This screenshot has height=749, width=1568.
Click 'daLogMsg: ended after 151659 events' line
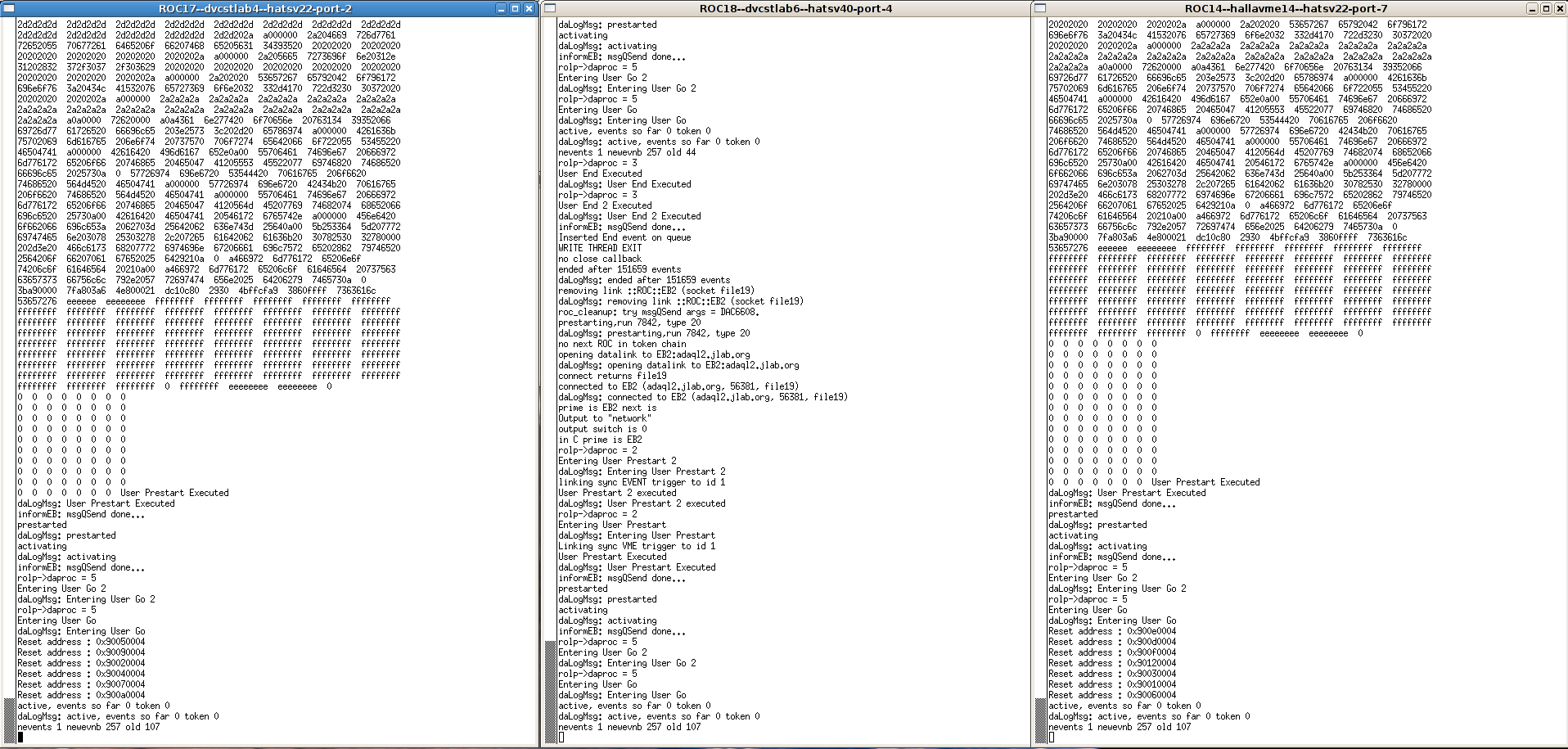[644, 280]
